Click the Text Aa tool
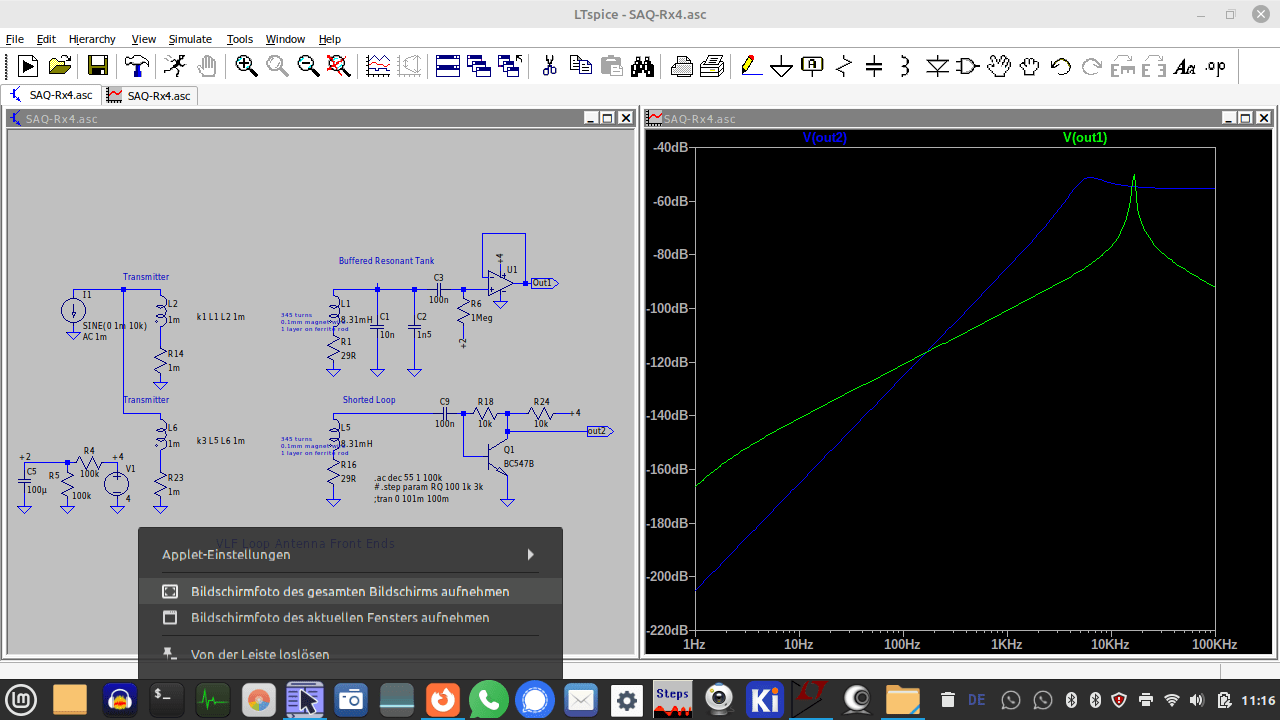Image resolution: width=1280 pixels, height=720 pixels. click(x=1185, y=66)
